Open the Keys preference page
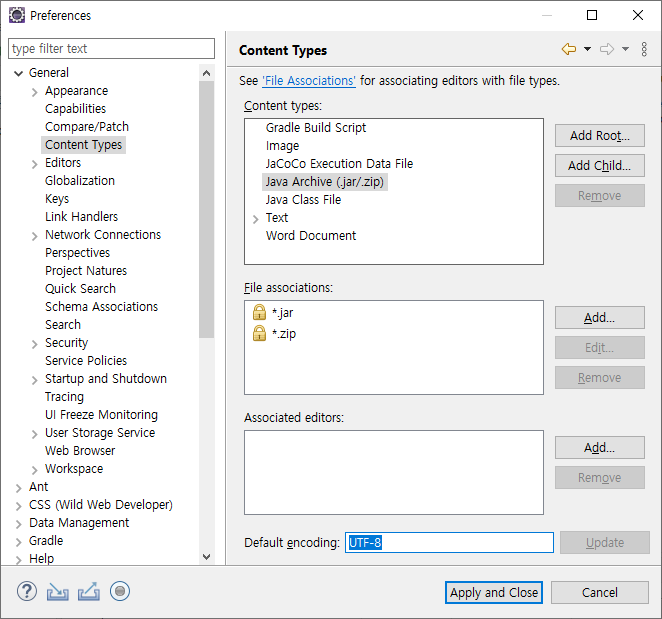This screenshot has height=619, width=662. 57,198
